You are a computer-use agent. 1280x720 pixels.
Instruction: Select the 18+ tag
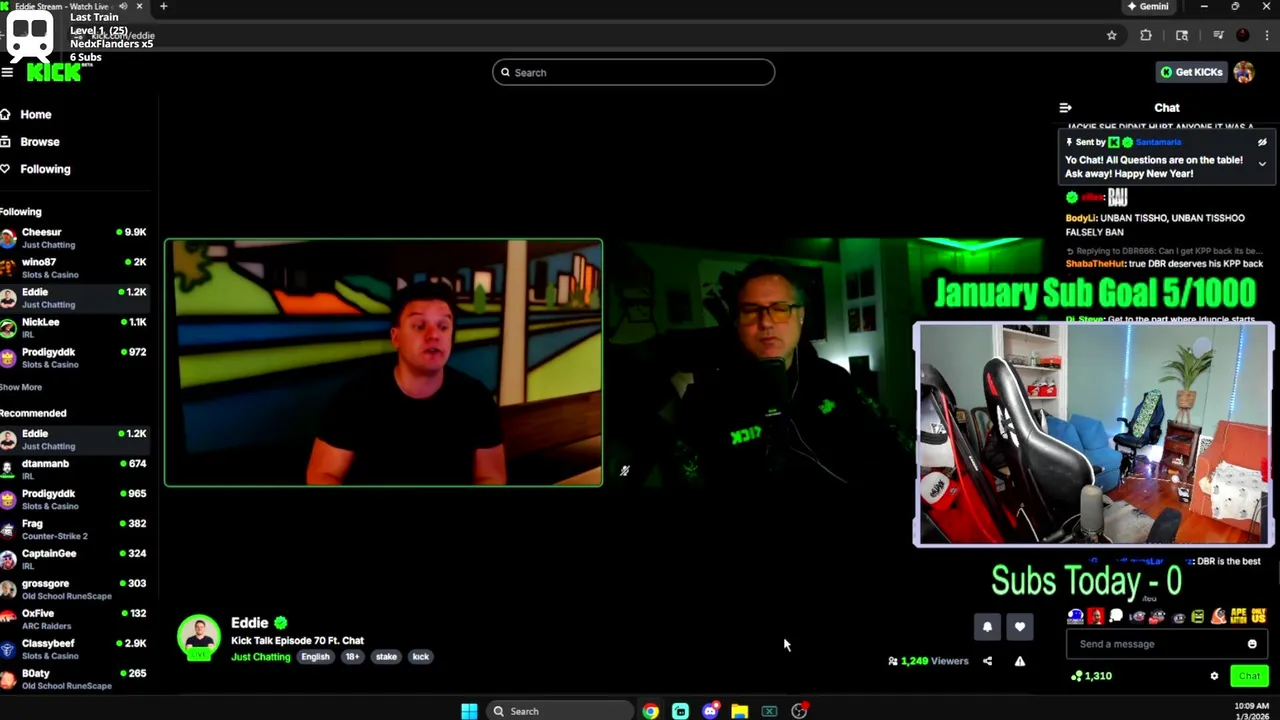(352, 657)
